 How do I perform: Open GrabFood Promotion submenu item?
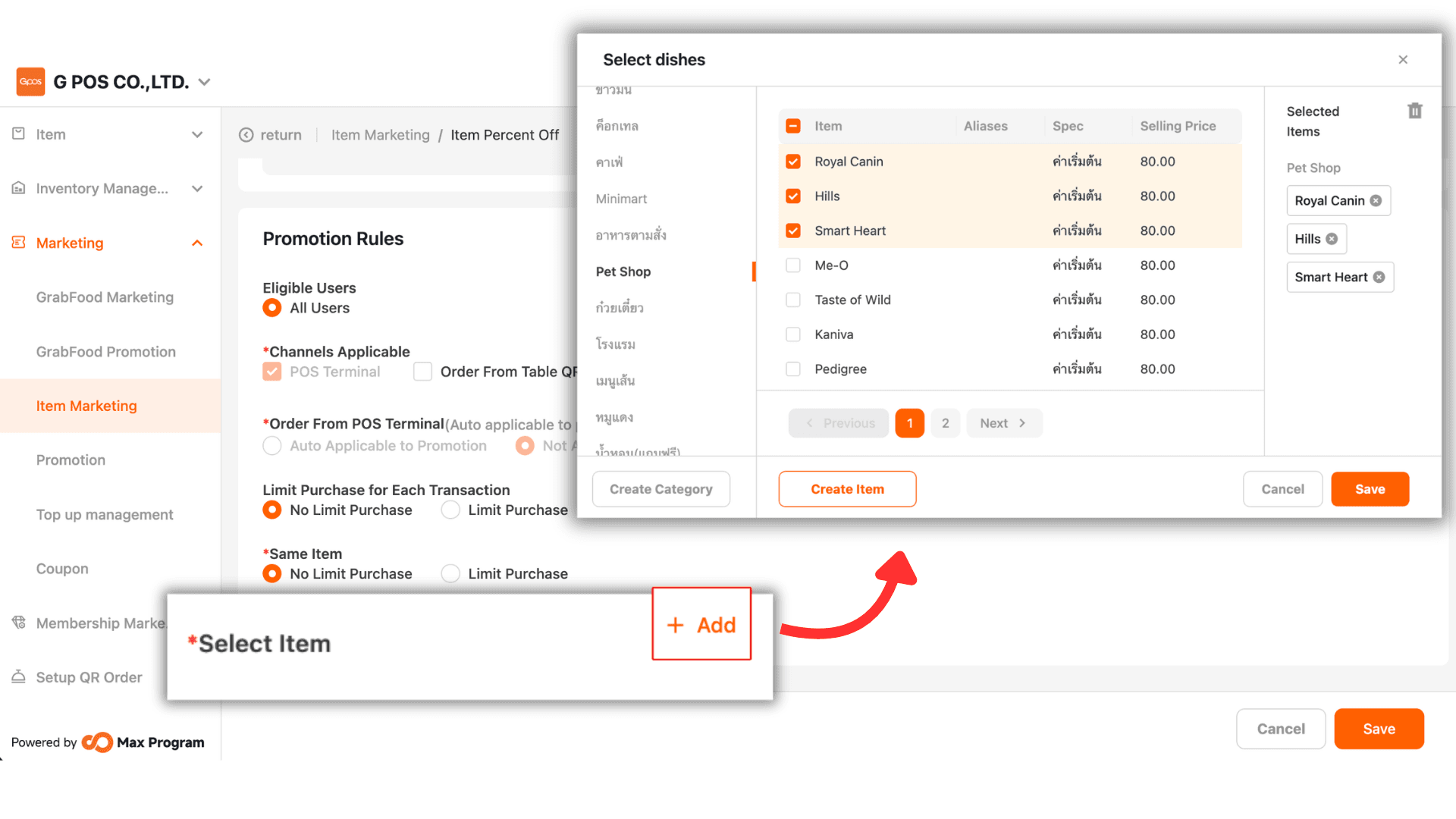coord(106,352)
